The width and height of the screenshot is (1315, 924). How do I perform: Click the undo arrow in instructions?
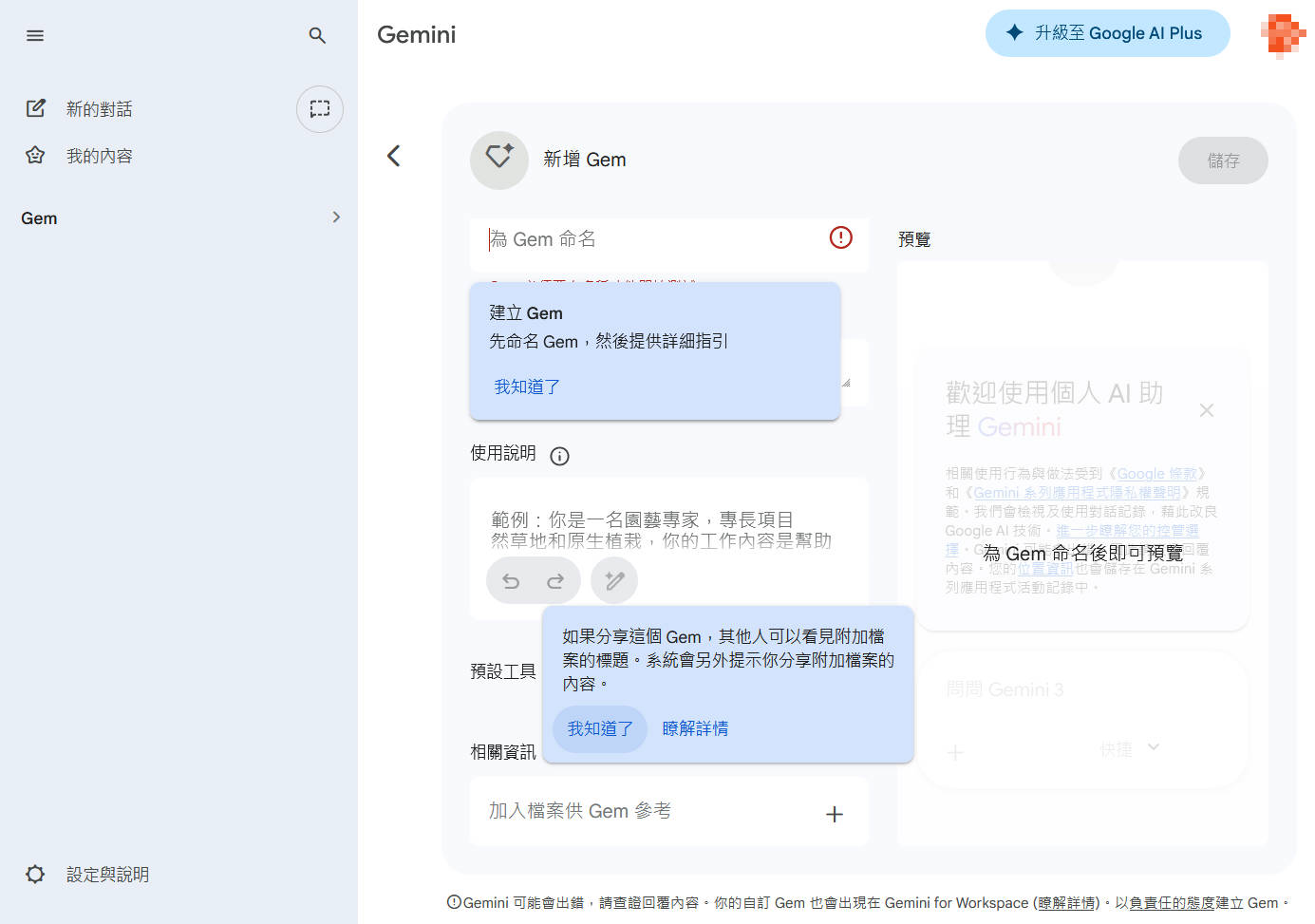tap(511, 581)
